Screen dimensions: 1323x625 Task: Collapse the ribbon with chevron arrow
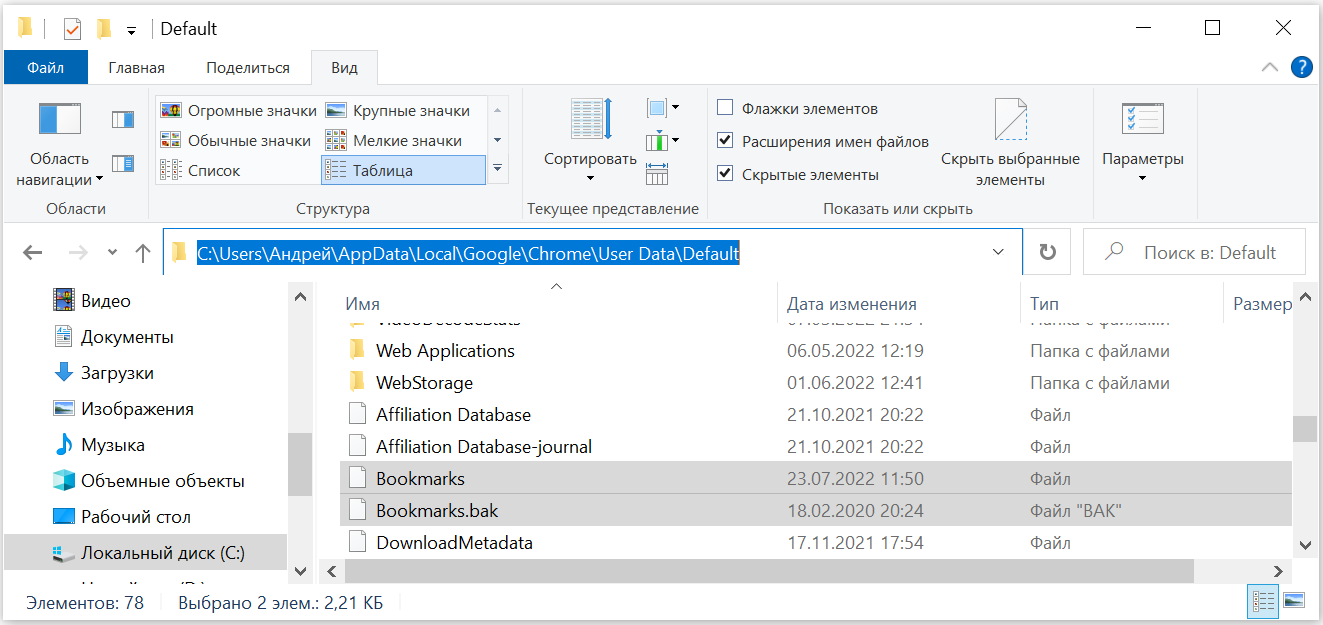click(x=1270, y=67)
